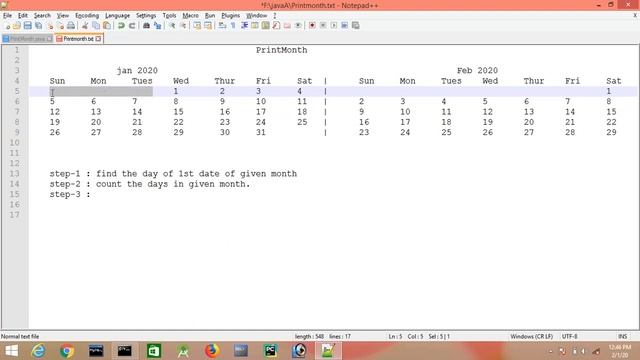This screenshot has width=640, height=360.
Task: Open the Plugins menu
Action: click(x=231, y=16)
